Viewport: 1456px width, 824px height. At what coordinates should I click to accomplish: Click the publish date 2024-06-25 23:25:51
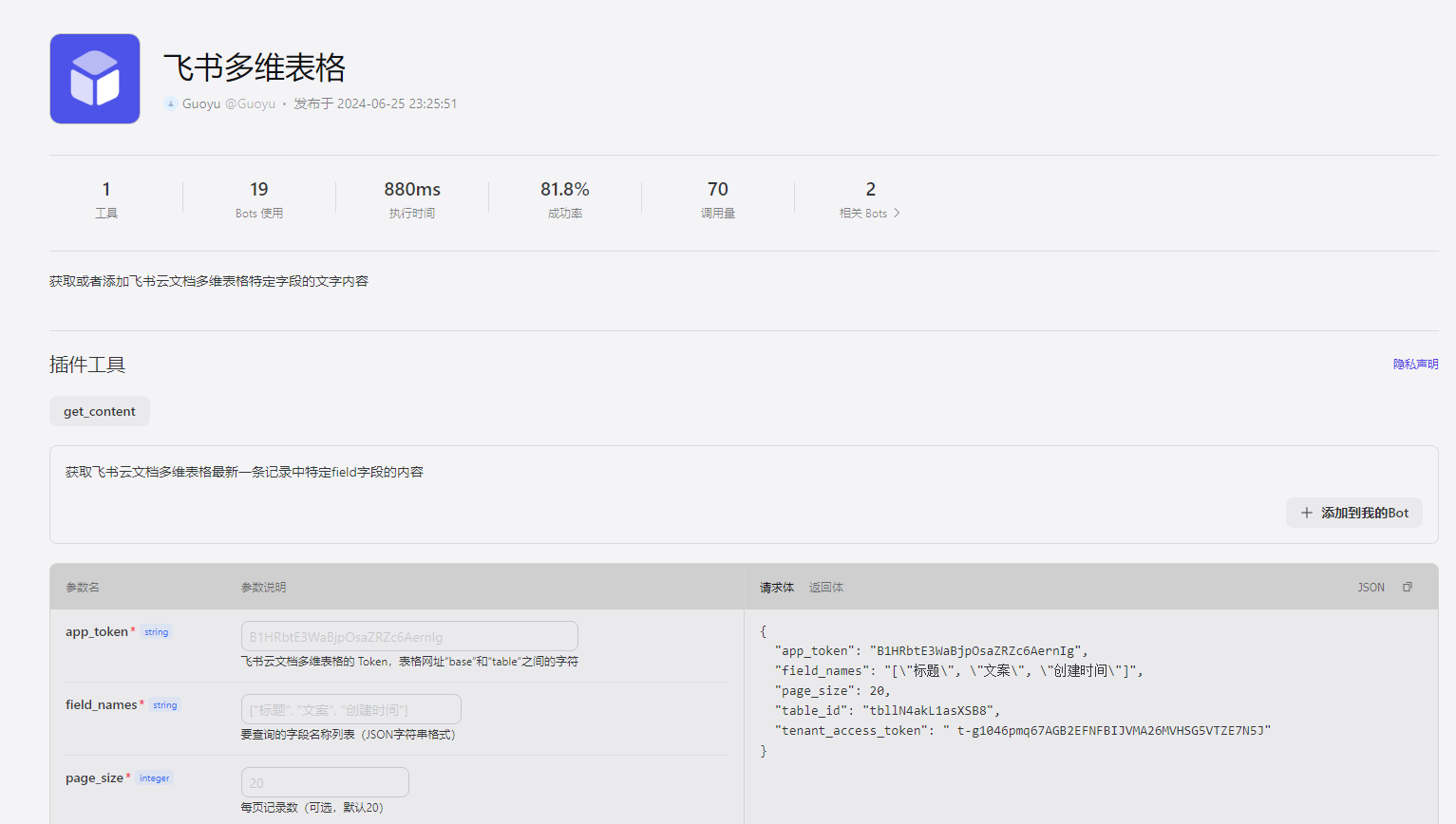[x=375, y=103]
